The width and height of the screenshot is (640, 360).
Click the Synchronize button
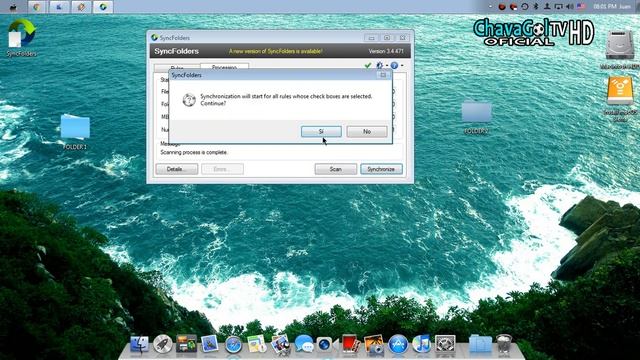pos(381,169)
